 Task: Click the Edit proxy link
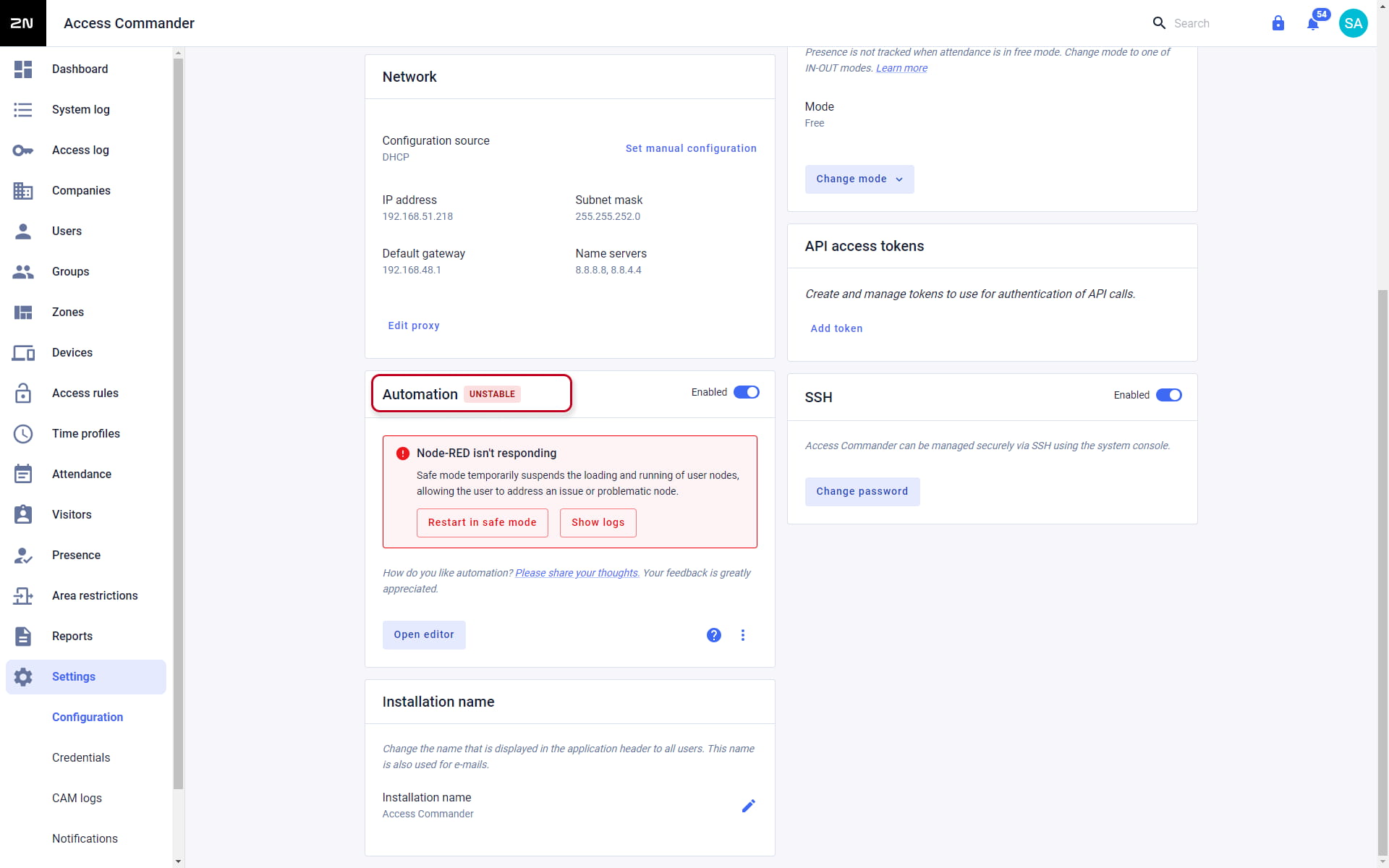(x=414, y=325)
